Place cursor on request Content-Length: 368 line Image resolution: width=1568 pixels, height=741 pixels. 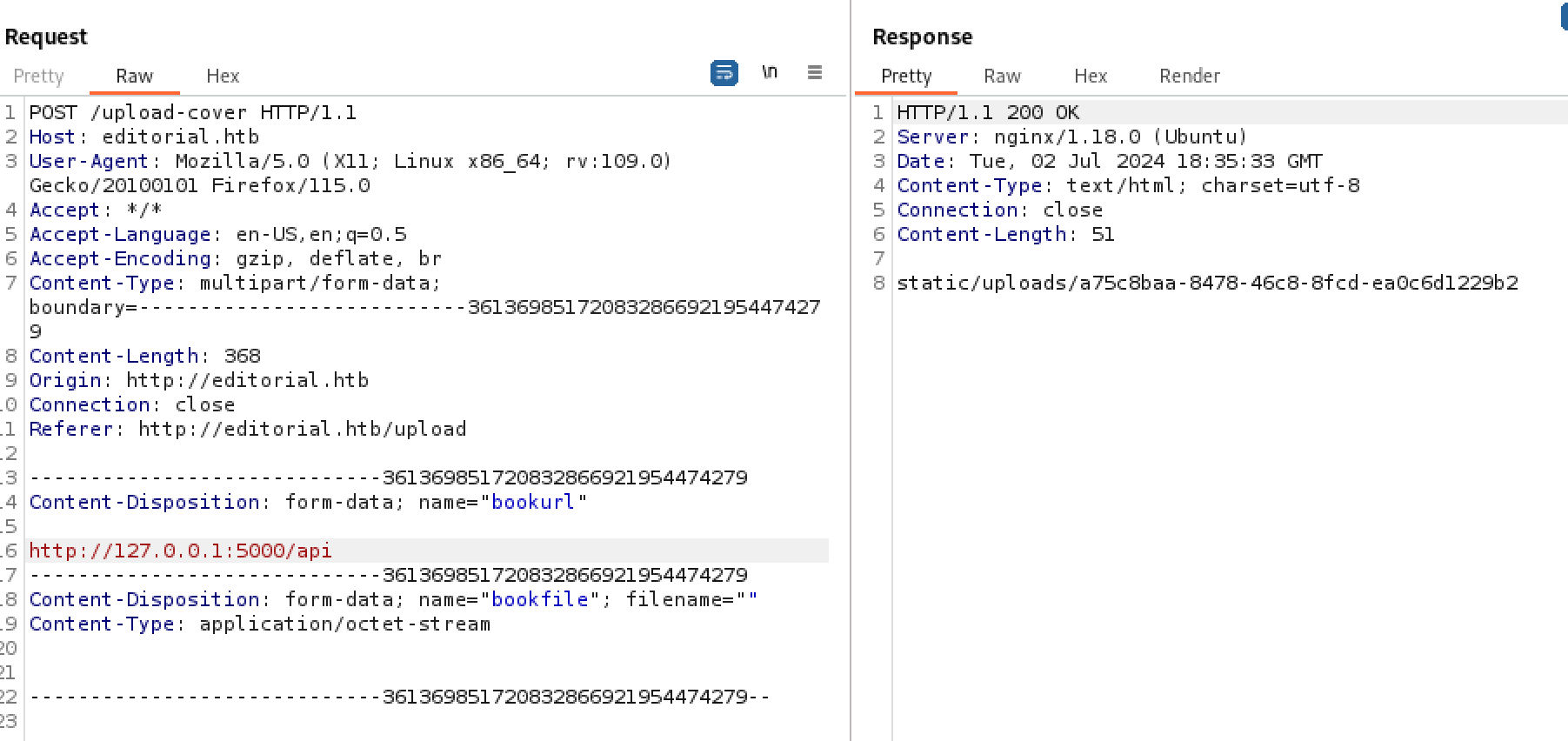tap(145, 356)
